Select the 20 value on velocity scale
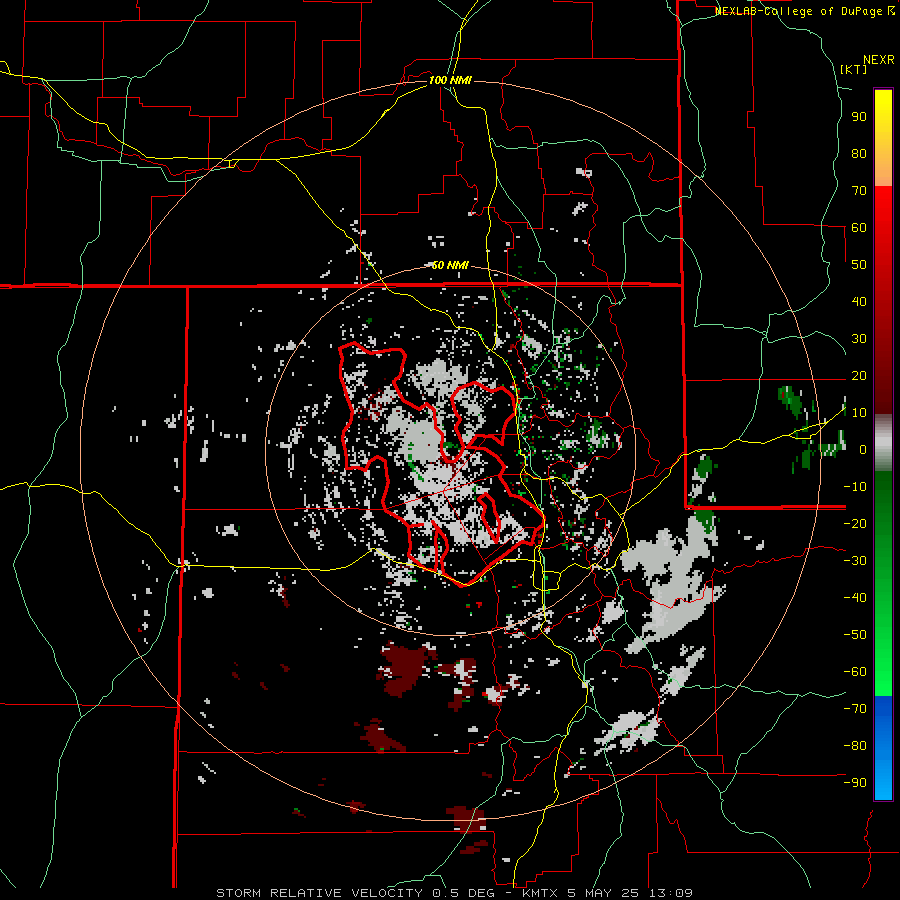 pyautogui.click(x=859, y=376)
